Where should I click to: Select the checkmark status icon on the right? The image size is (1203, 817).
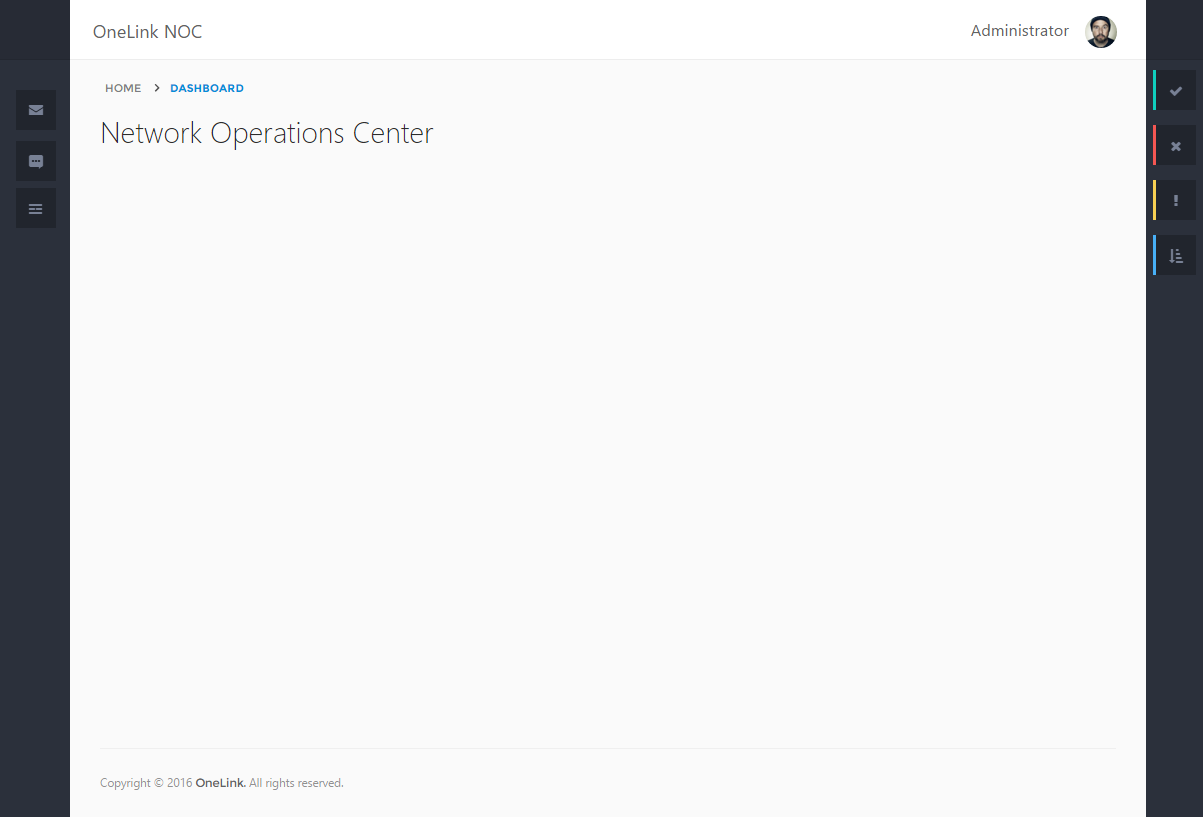1176,90
